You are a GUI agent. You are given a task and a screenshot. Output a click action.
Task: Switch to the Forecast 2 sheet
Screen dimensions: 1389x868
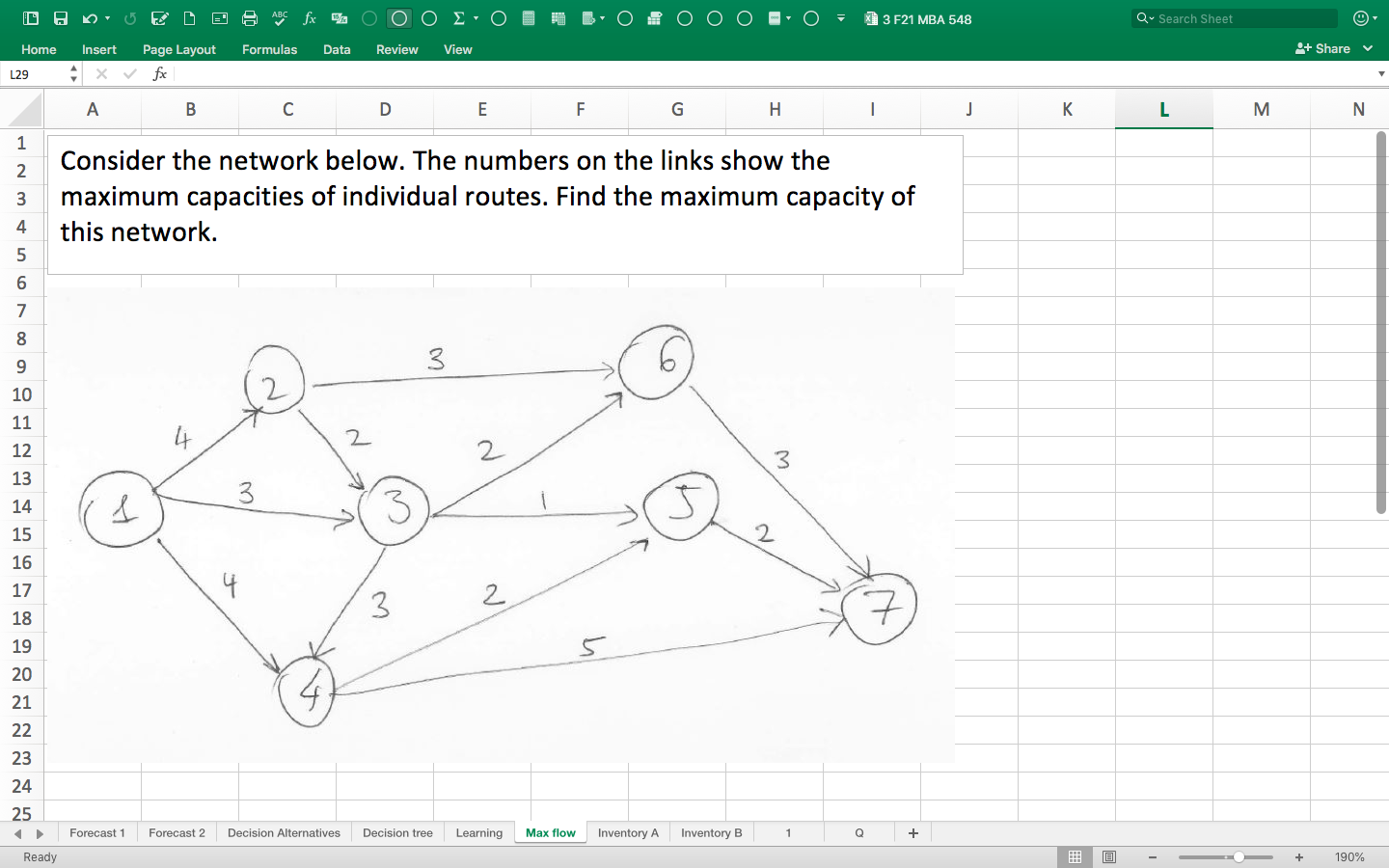(177, 833)
